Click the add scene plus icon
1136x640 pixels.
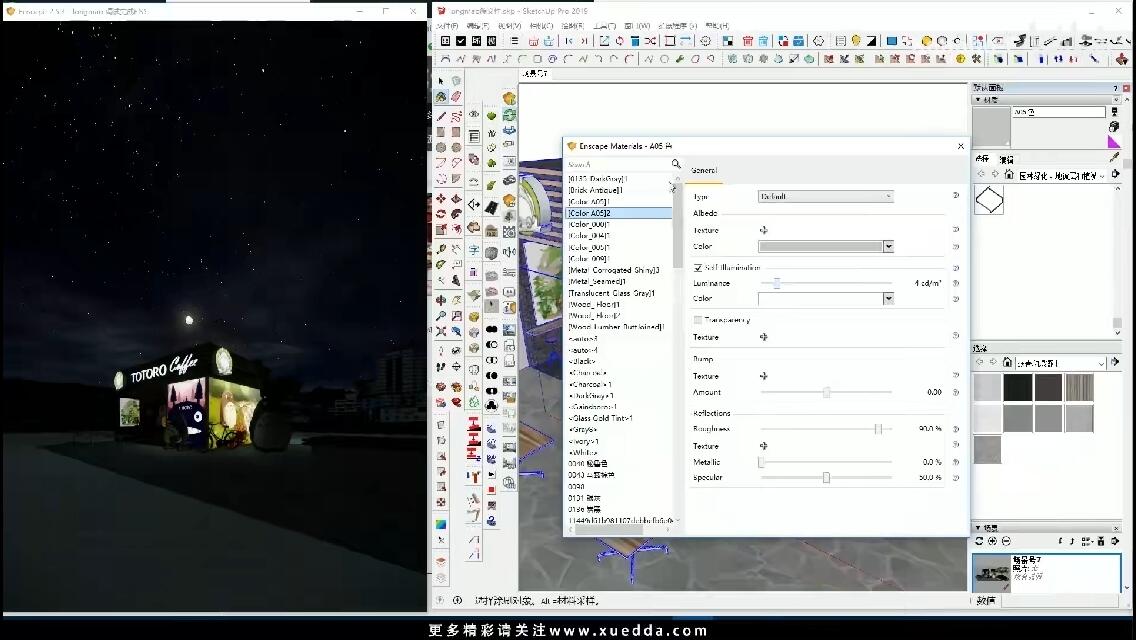[993, 541]
